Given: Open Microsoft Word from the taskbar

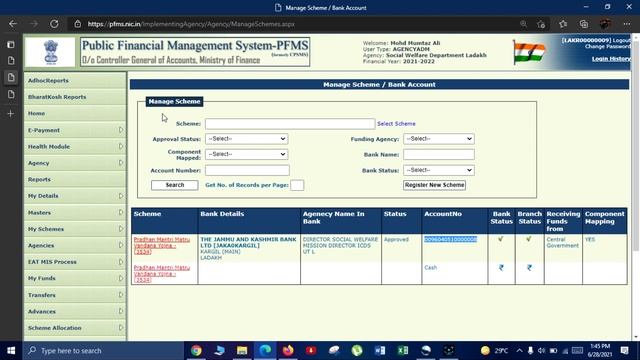Looking at the screenshot, I should 380,351.
